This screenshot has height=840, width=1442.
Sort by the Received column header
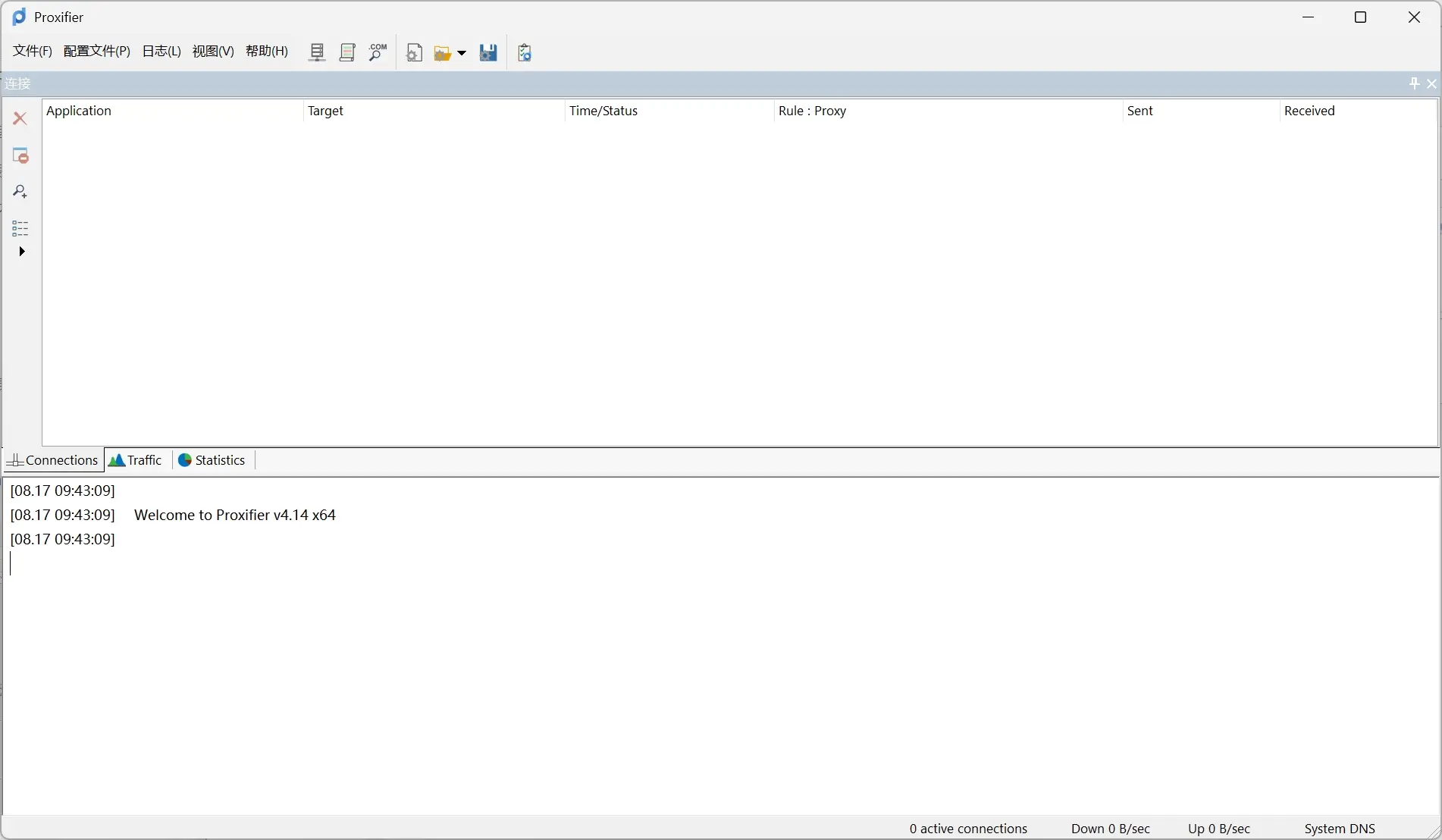pos(1358,111)
